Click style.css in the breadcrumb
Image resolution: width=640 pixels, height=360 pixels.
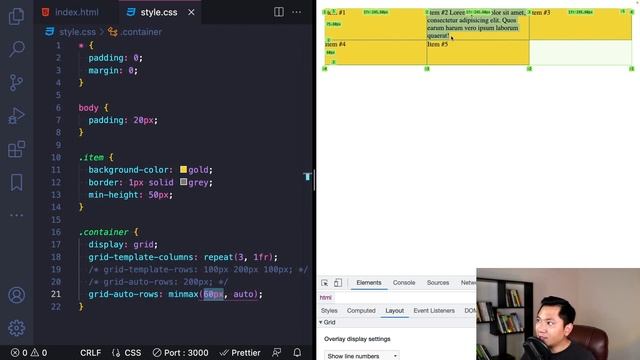(77, 32)
